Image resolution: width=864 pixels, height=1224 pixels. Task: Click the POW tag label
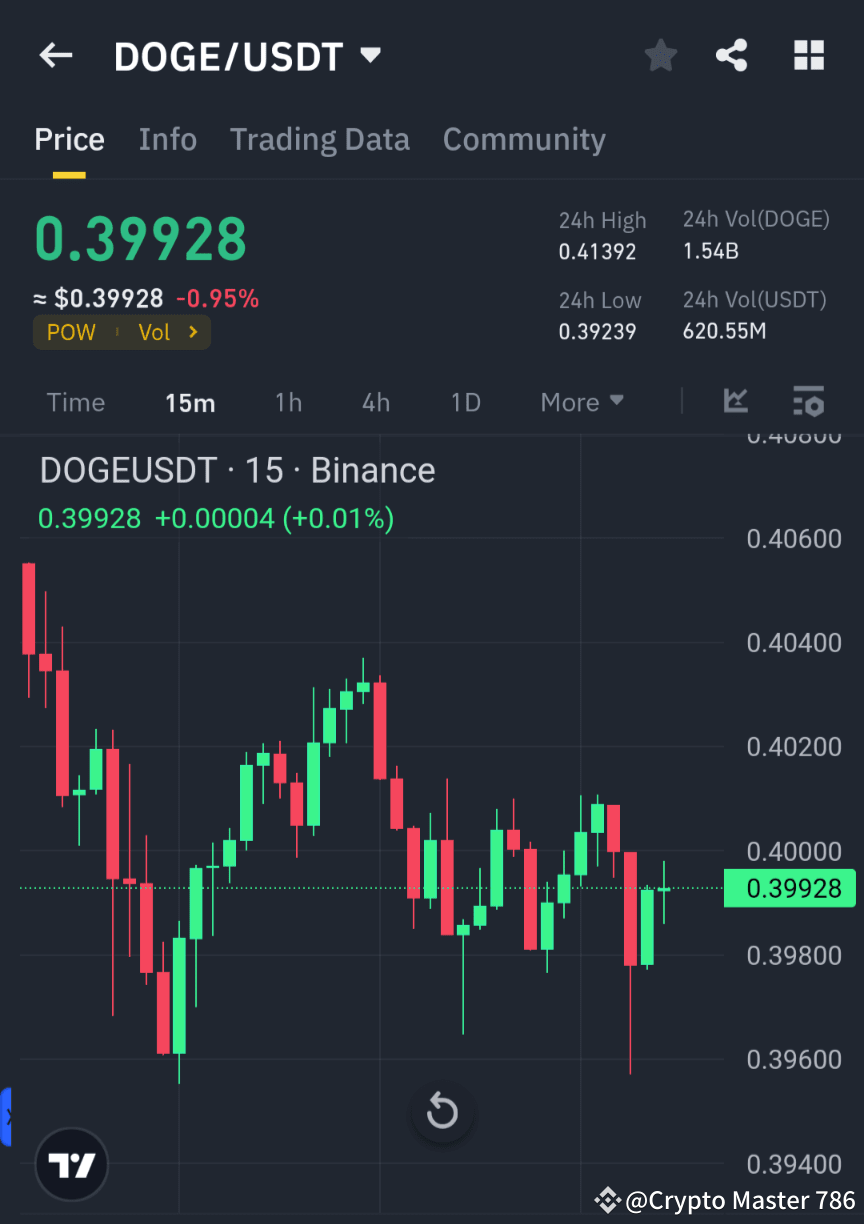pyautogui.click(x=70, y=332)
